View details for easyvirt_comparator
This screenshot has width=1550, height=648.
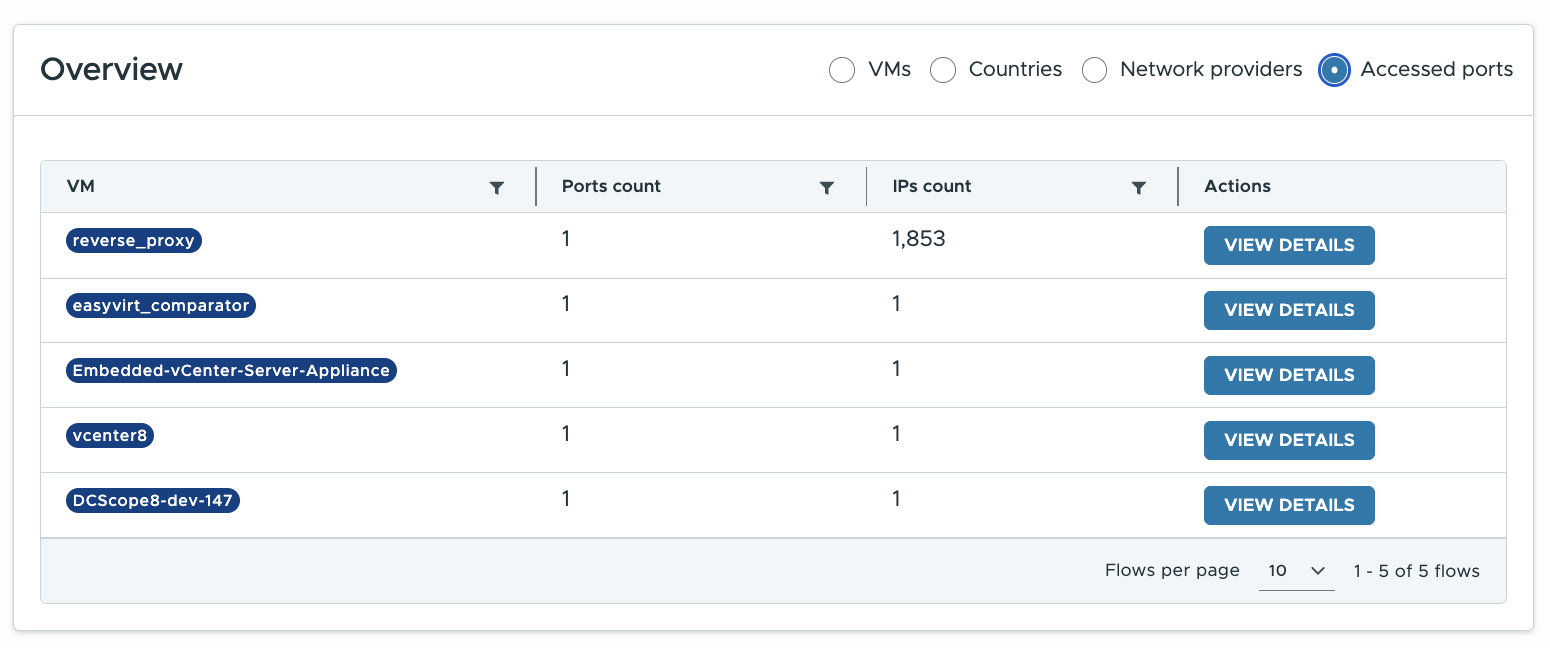pyautogui.click(x=1289, y=310)
